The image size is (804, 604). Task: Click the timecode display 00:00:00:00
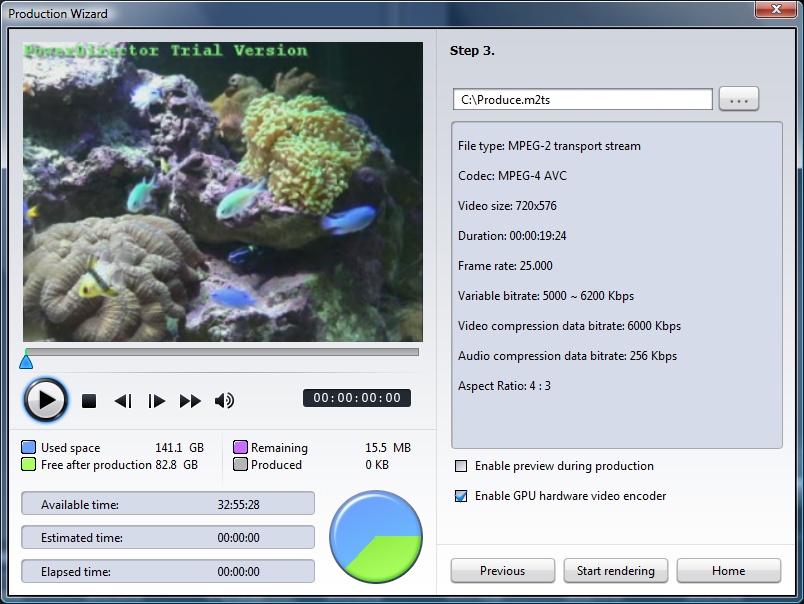[357, 398]
